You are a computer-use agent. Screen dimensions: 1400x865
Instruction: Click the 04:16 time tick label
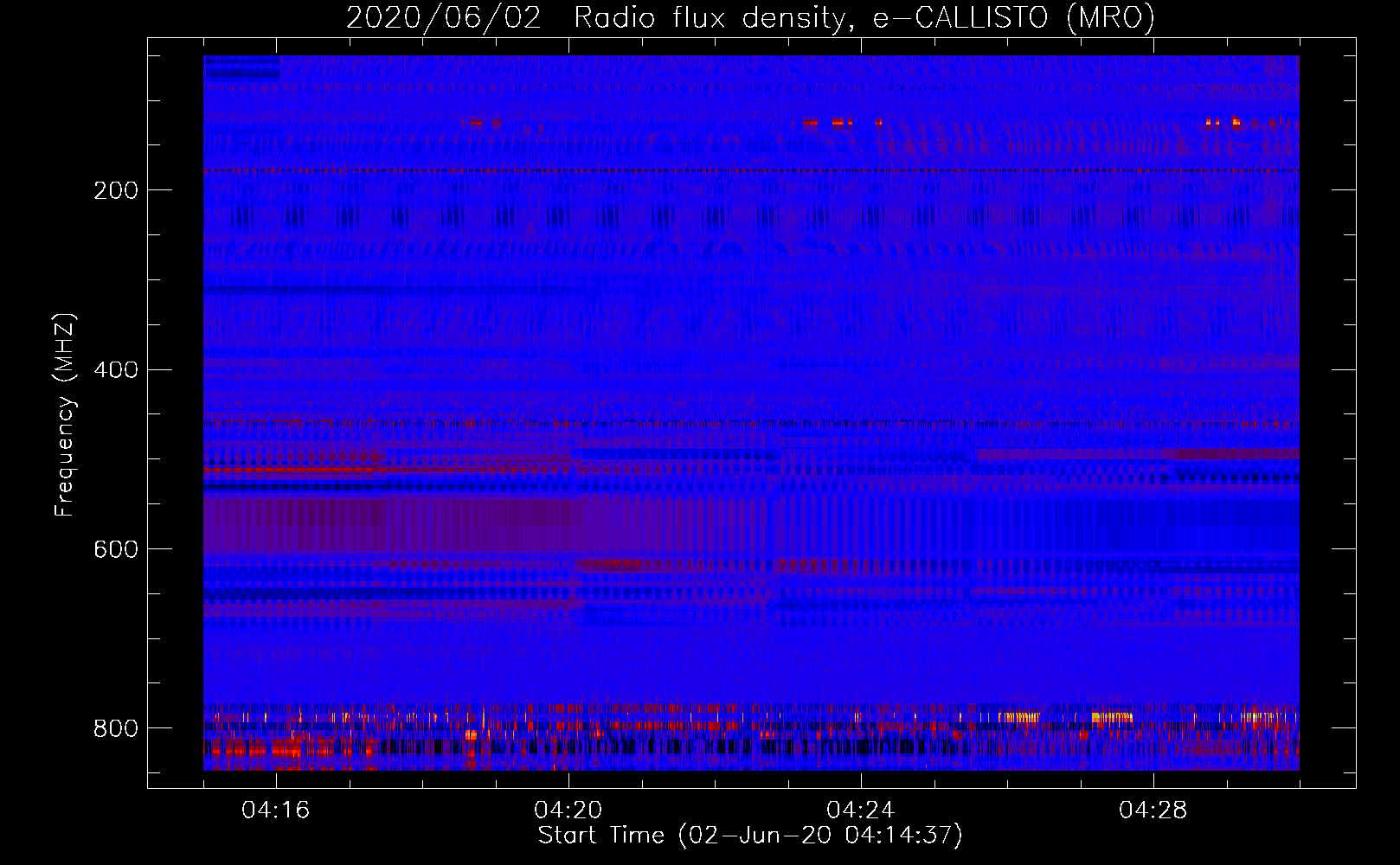276,811
